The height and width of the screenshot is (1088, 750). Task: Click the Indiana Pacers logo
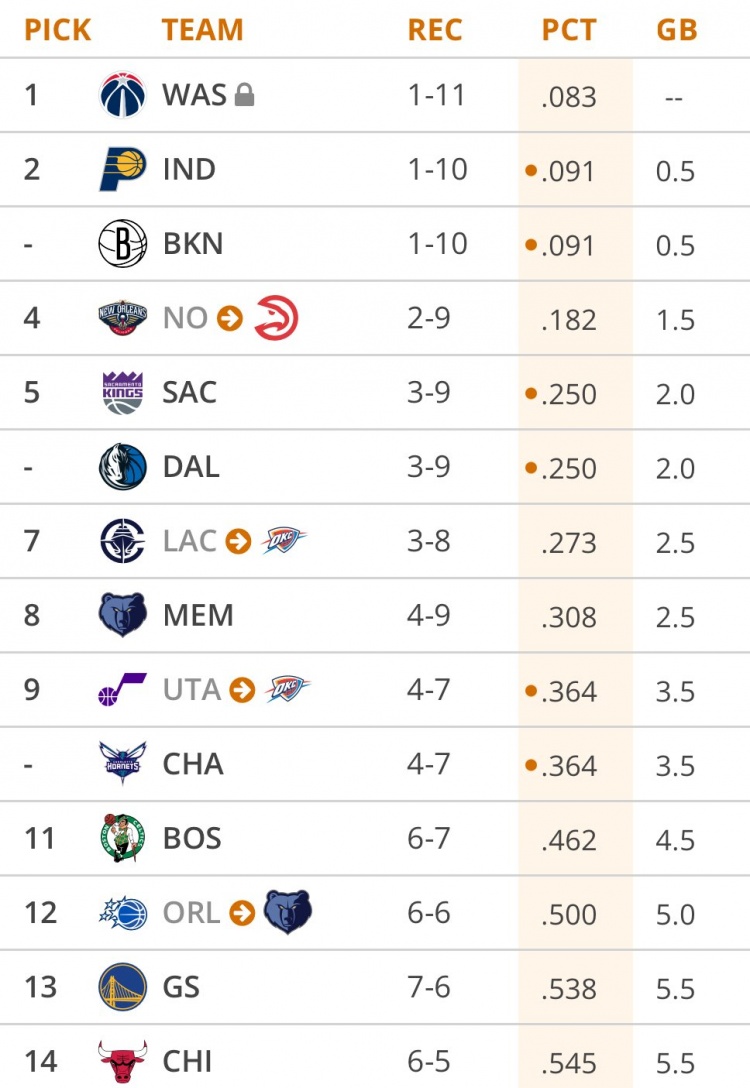click(x=123, y=169)
